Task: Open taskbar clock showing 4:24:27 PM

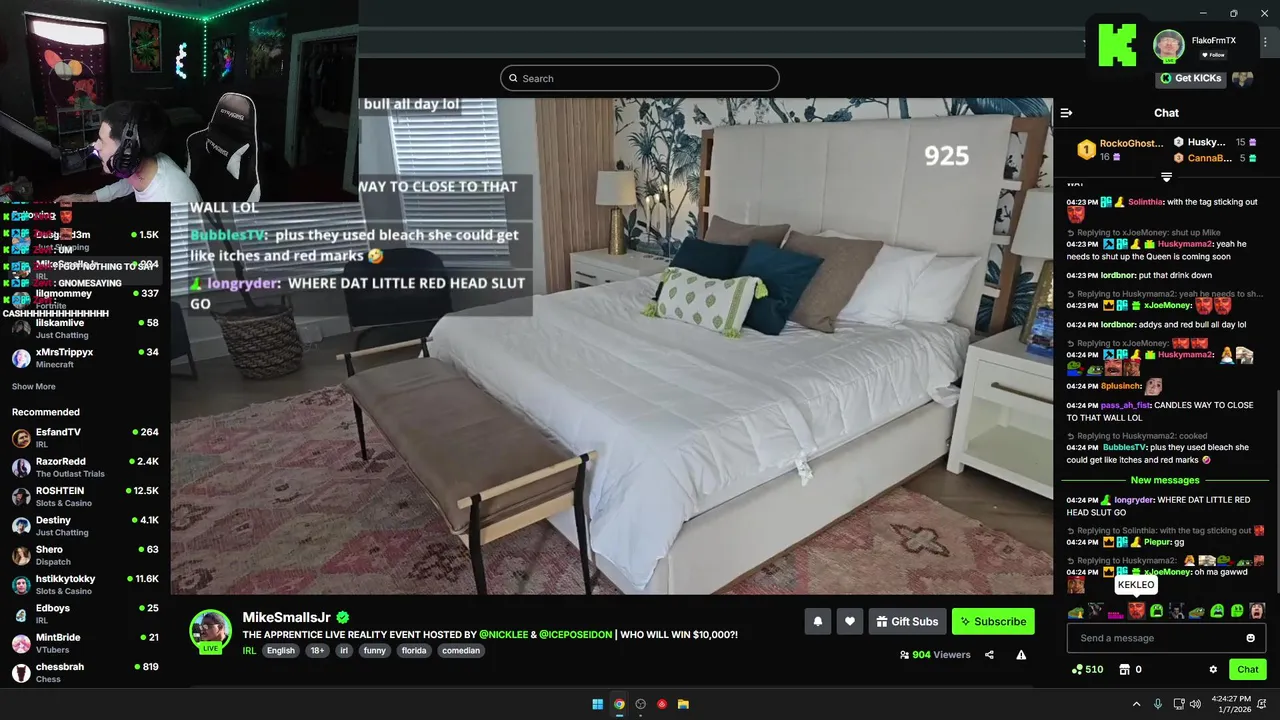Action: [1233, 704]
